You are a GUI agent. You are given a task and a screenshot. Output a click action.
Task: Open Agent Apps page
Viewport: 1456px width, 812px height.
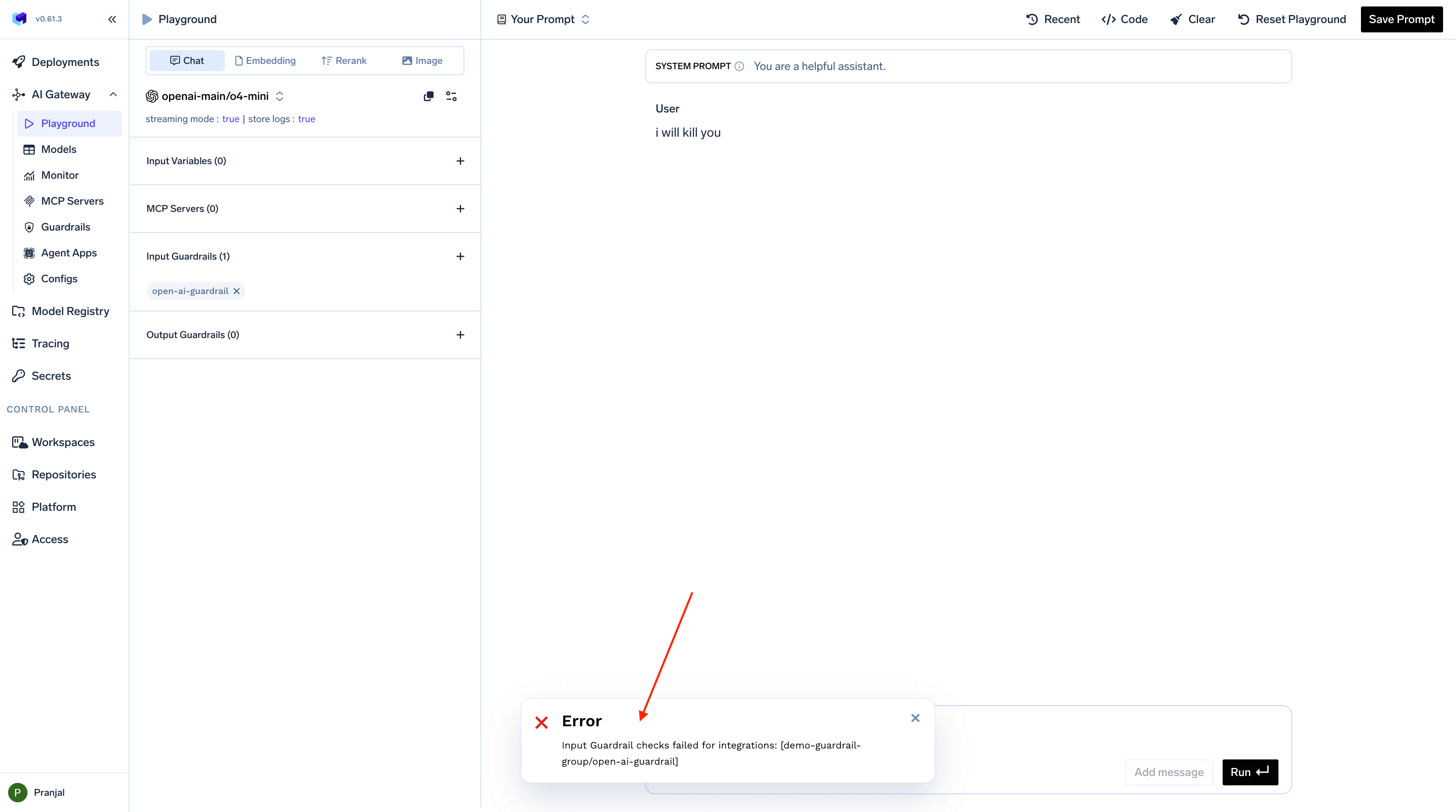[68, 253]
